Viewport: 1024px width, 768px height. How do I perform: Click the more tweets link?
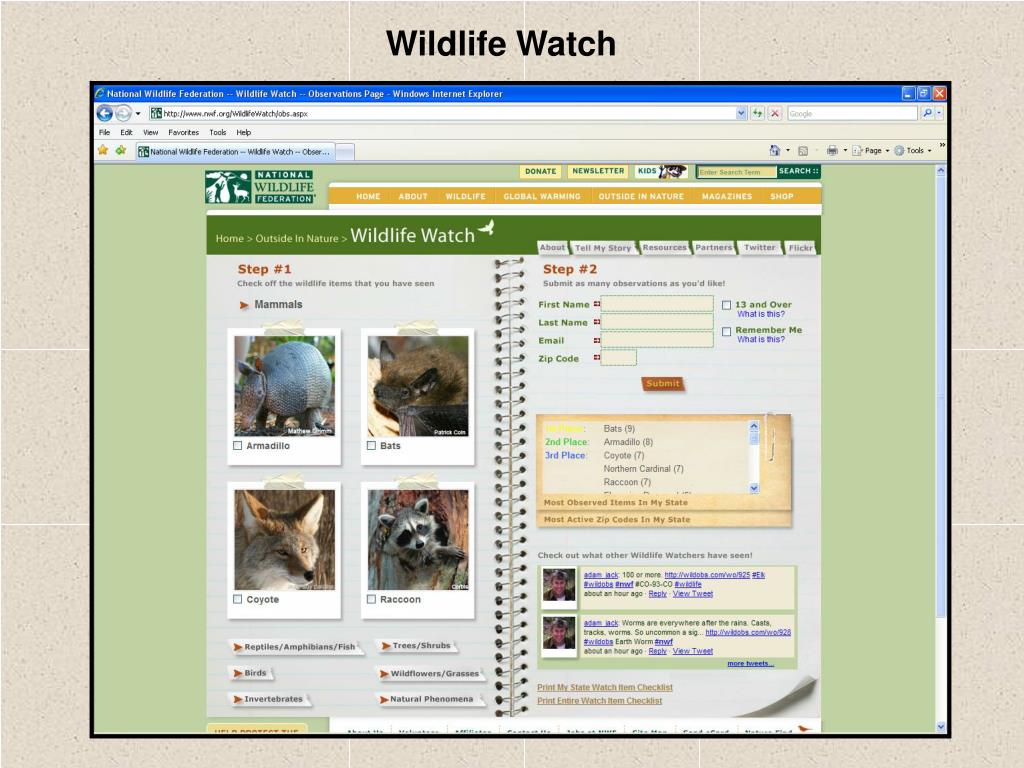point(750,664)
